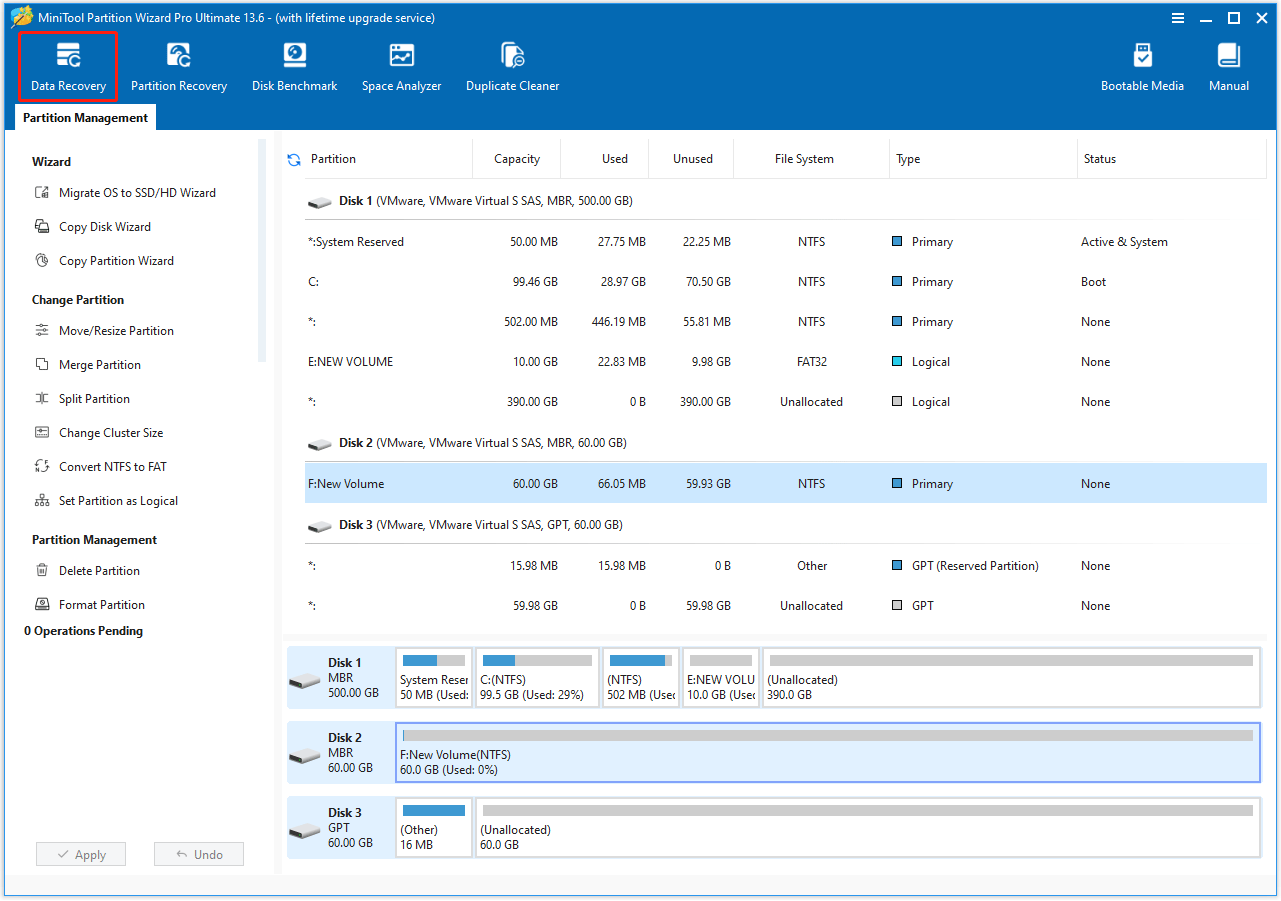This screenshot has height=901, width=1281.
Task: Launch the Duplicate Cleaner
Action: click(x=512, y=65)
